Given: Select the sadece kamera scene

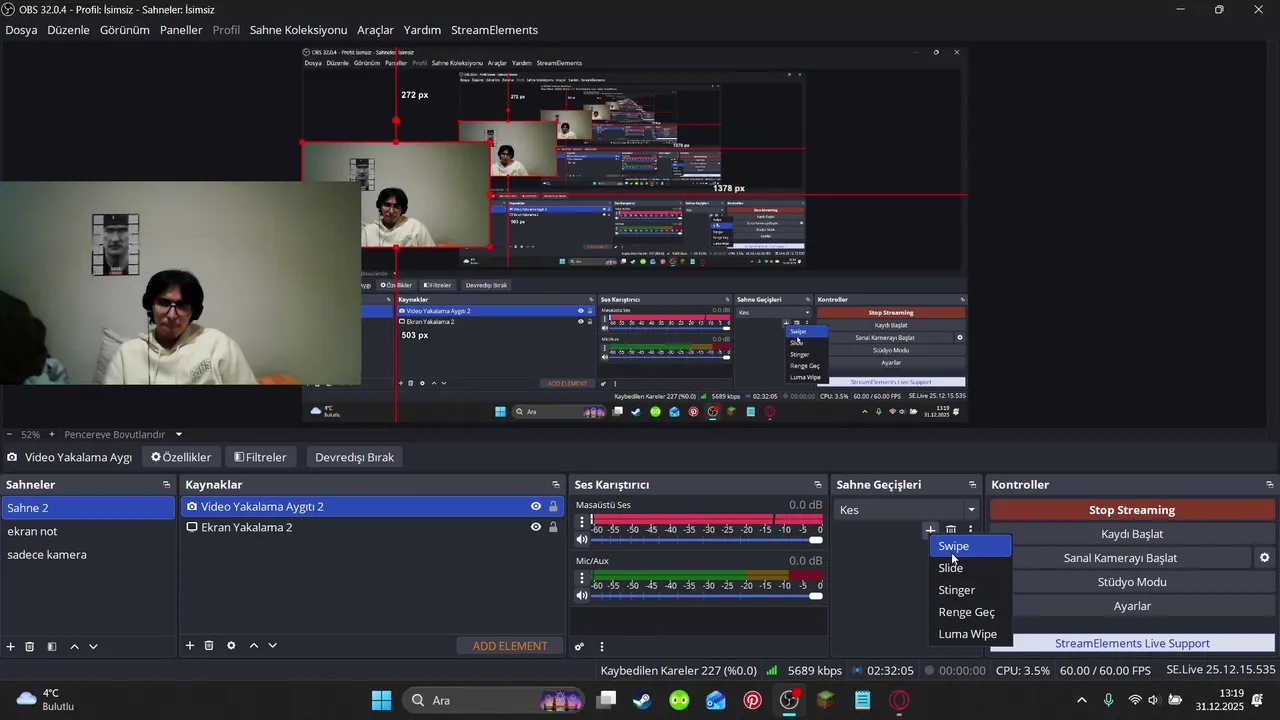Looking at the screenshot, I should coord(88,554).
